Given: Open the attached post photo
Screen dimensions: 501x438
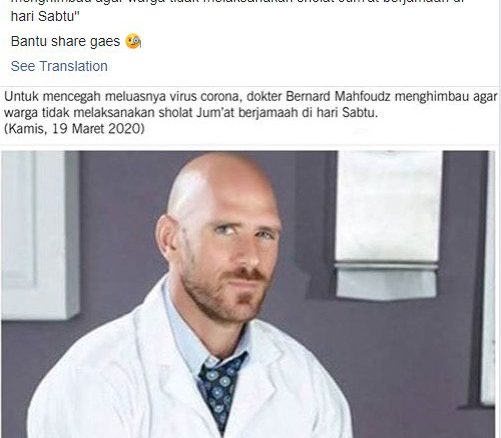Looking at the screenshot, I should 248,294.
